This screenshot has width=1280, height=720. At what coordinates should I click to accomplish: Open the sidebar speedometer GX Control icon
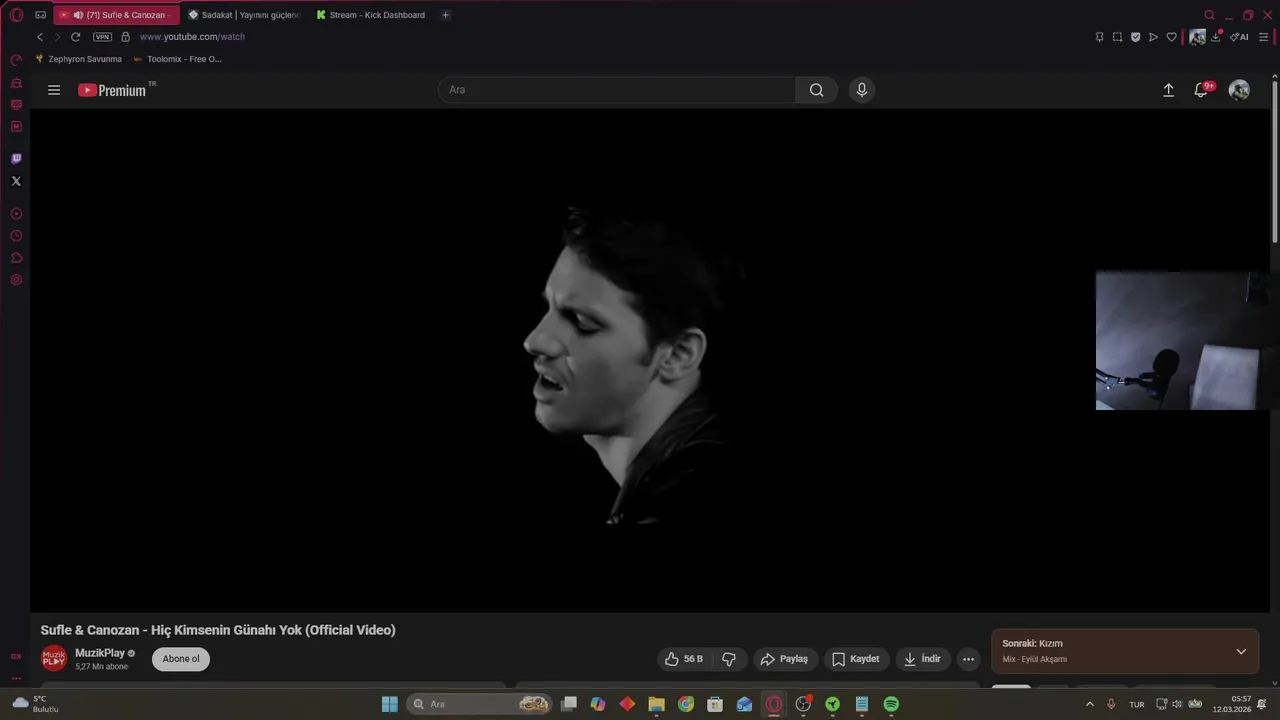tap(16, 60)
